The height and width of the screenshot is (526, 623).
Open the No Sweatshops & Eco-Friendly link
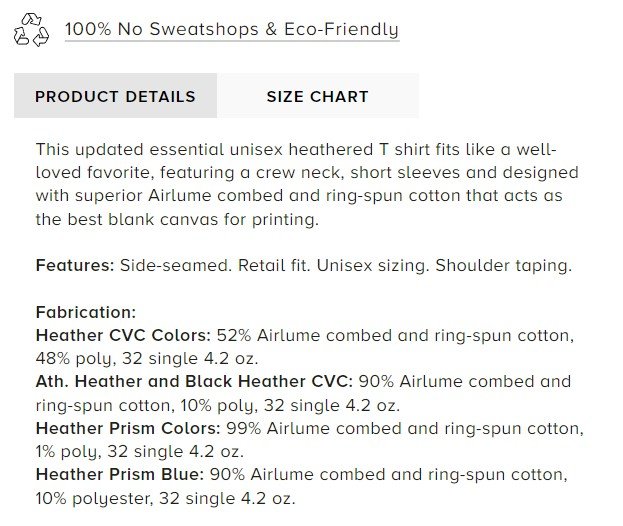[231, 30]
